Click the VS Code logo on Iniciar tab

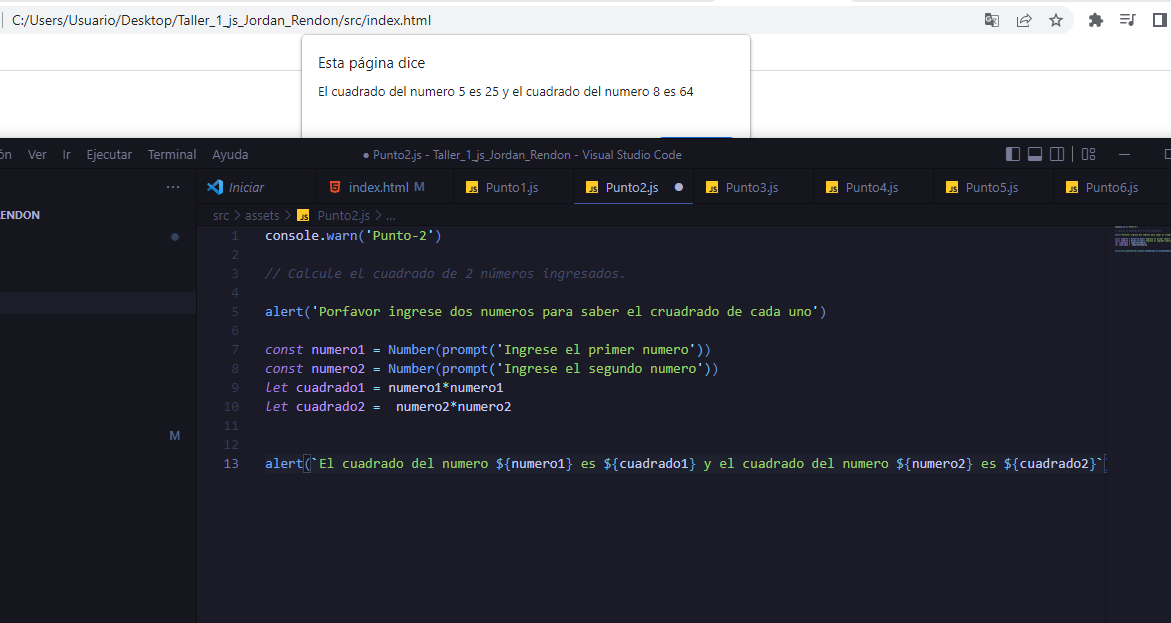215,187
